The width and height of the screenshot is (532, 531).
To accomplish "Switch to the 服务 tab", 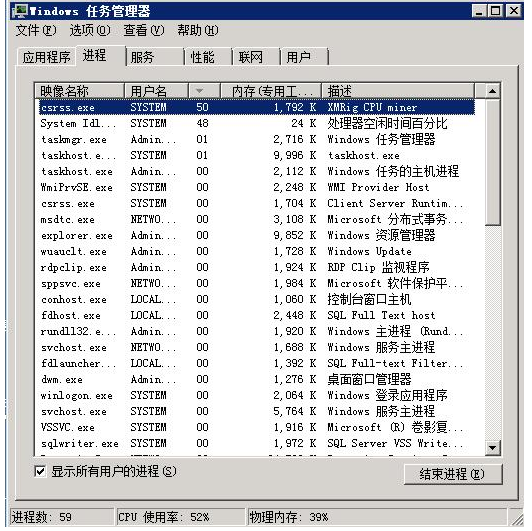I will click(x=155, y=57).
